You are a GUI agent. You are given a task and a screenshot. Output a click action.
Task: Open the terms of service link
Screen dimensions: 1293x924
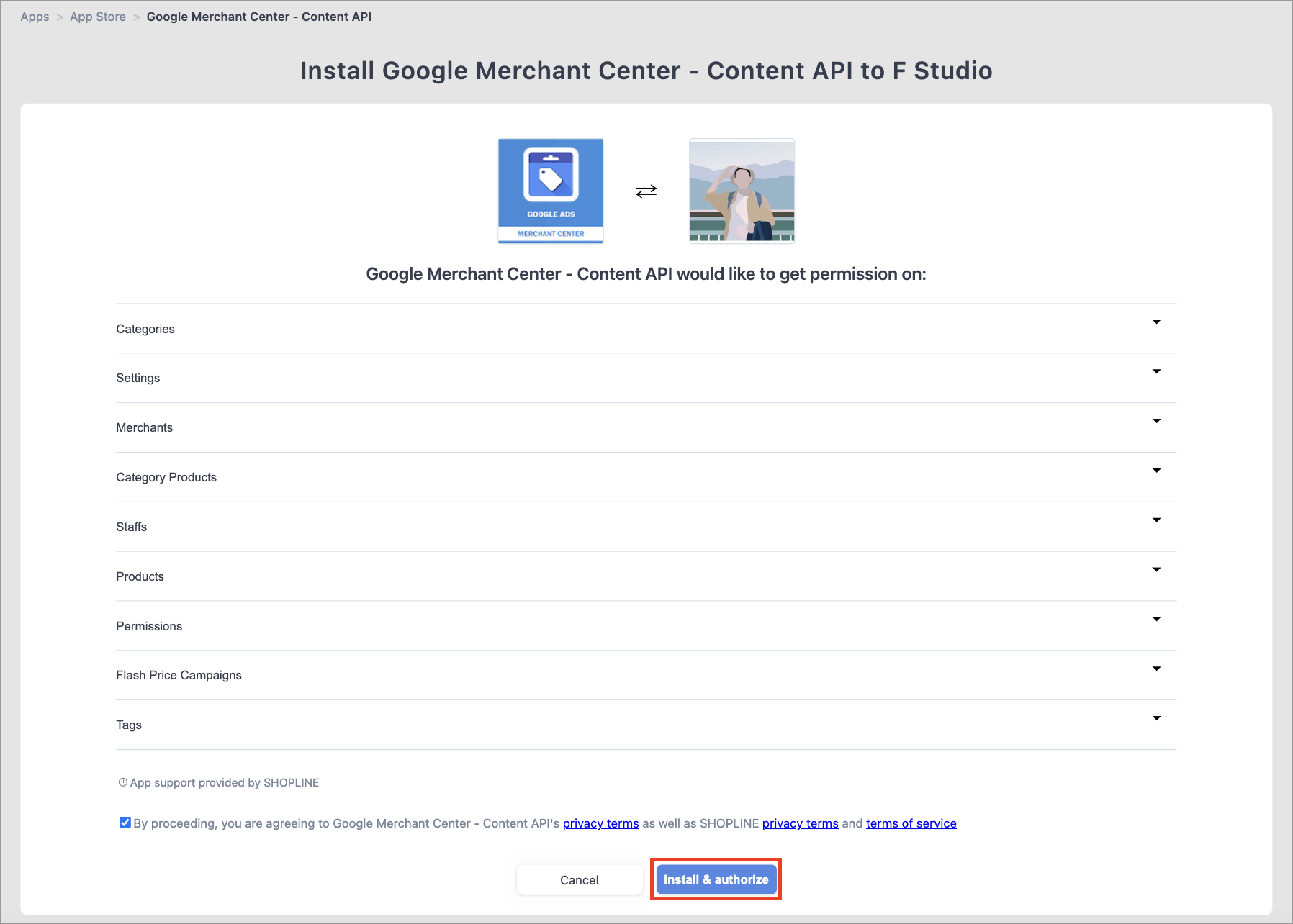coord(911,823)
